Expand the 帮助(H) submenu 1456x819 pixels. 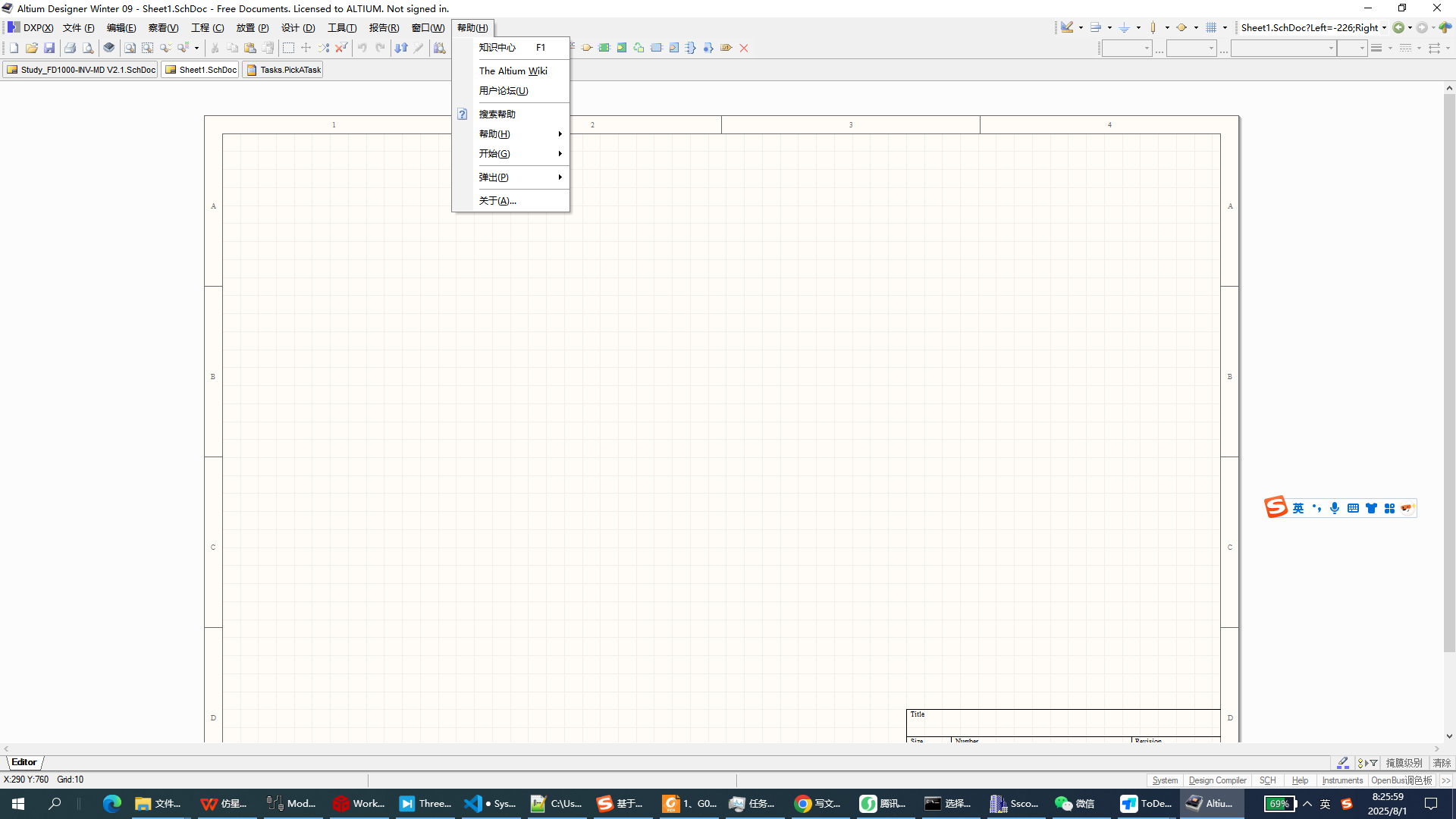[510, 134]
